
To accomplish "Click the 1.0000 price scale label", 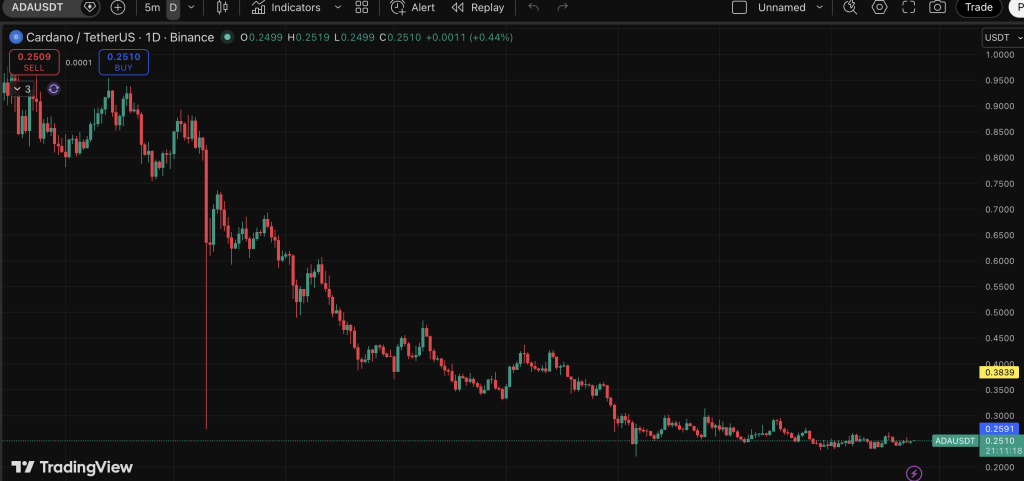I will point(1000,55).
